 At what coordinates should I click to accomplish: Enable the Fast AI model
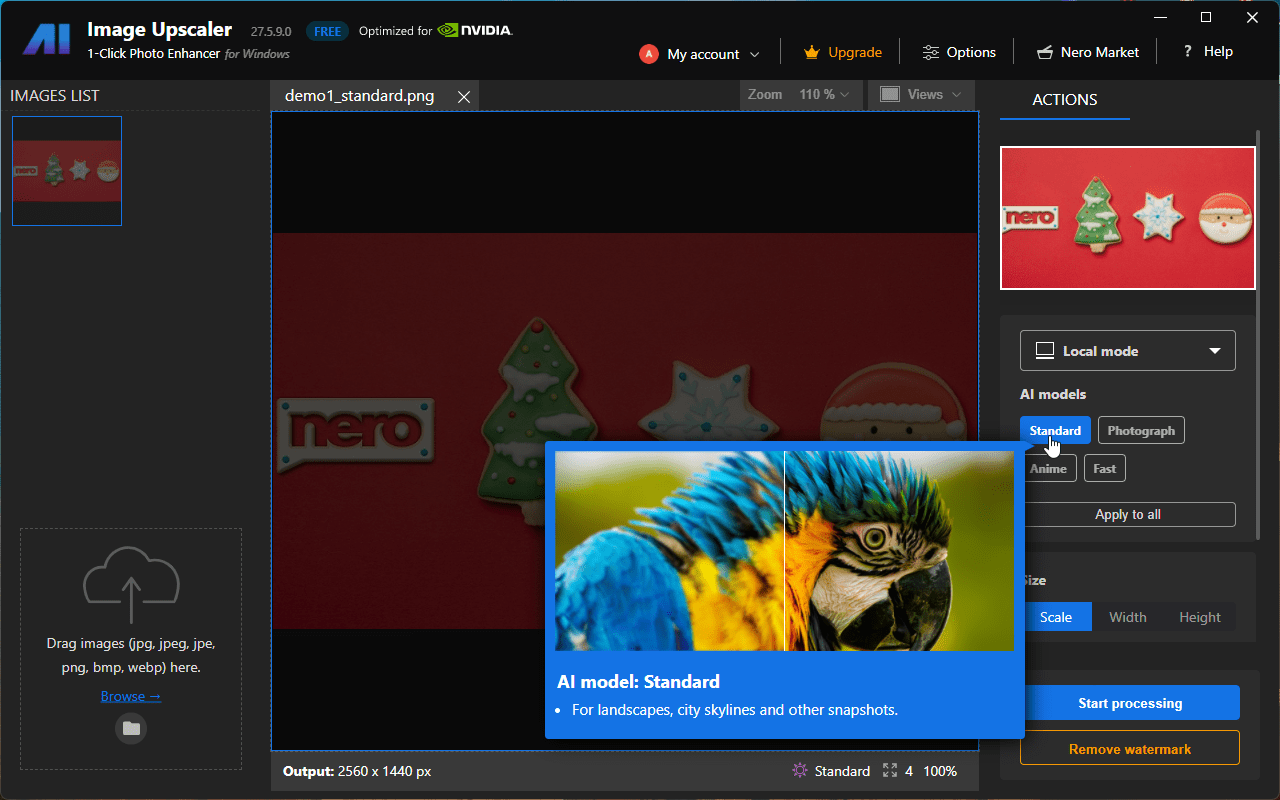1104,467
